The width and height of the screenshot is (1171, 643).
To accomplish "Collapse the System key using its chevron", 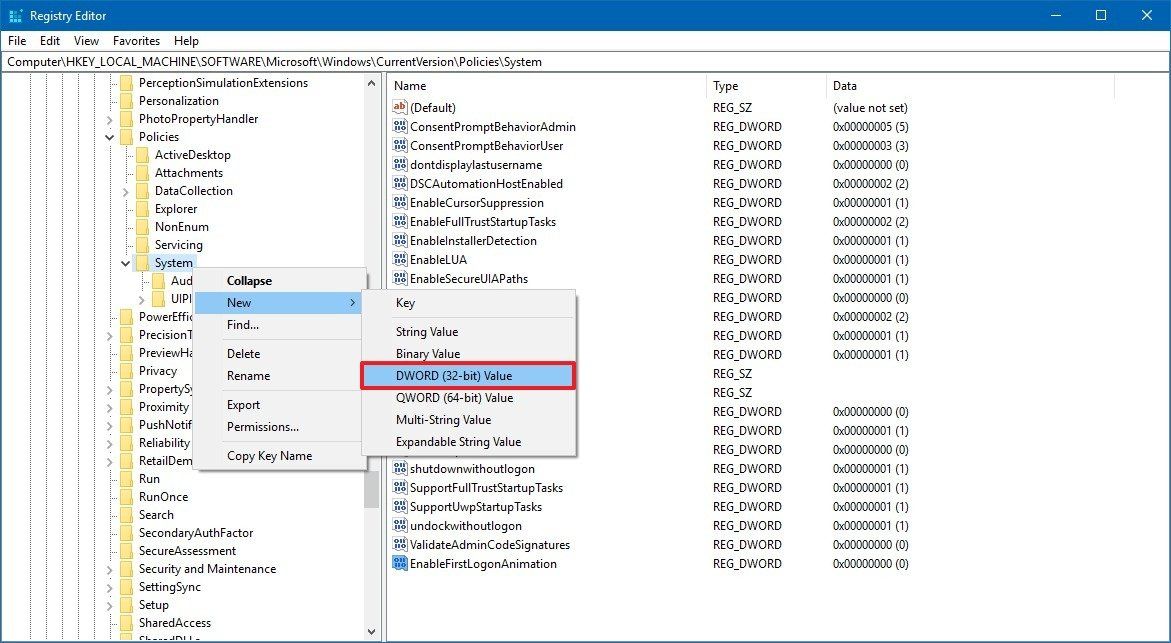I will (124, 263).
